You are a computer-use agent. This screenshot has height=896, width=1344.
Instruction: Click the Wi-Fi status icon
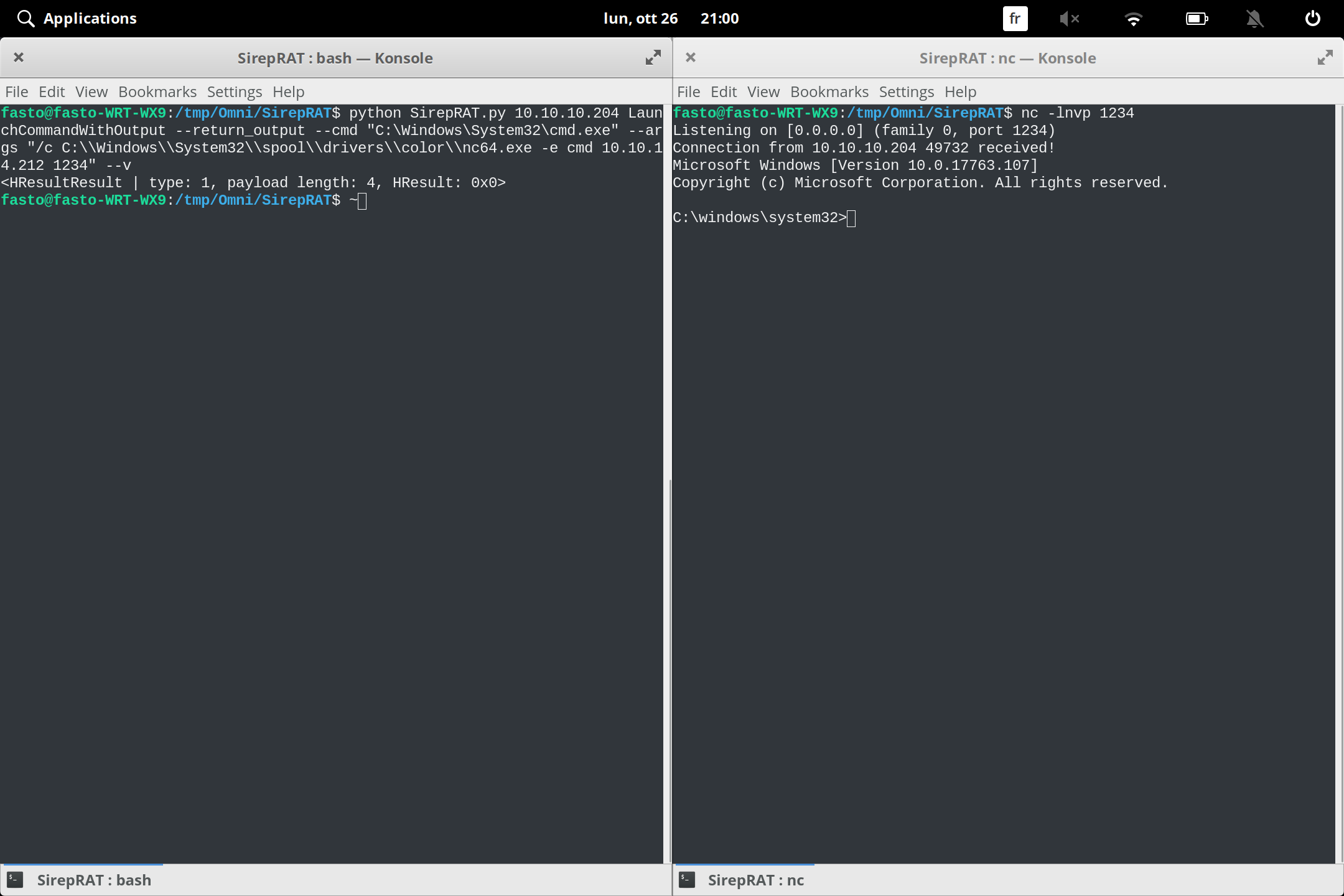click(1134, 18)
